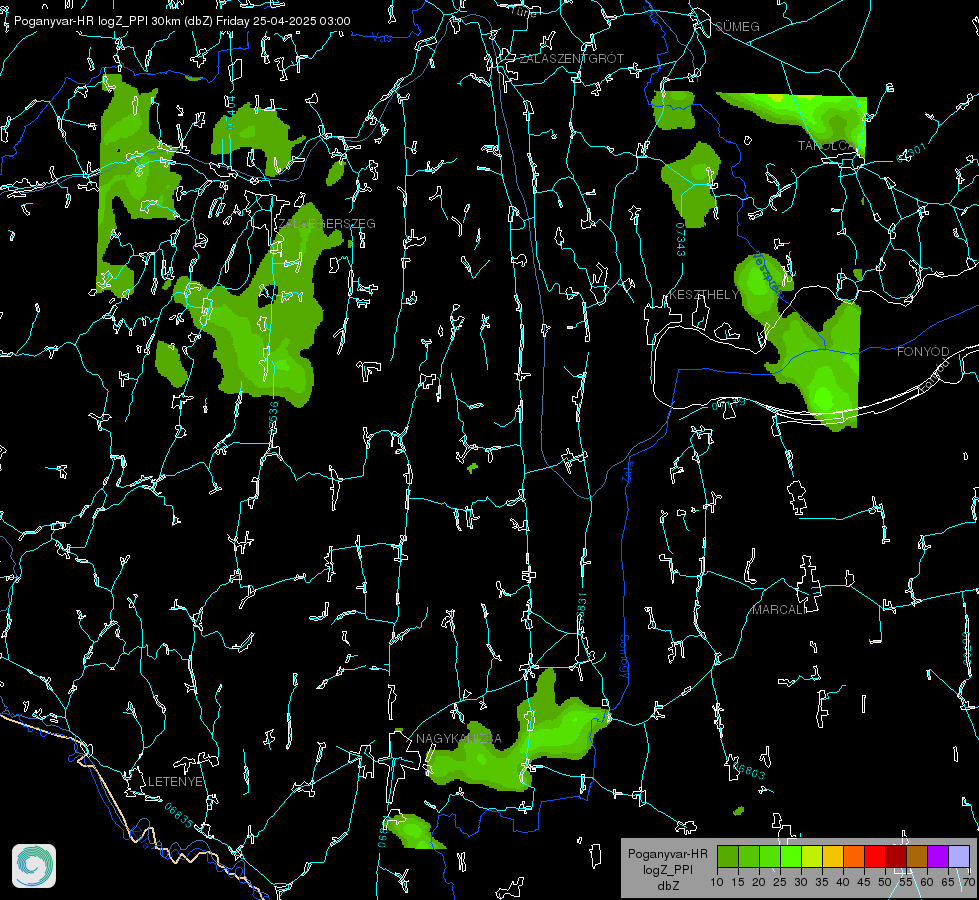This screenshot has height=900, width=979.
Task: Click the legend scale value "70"
Action: pyautogui.click(x=968, y=883)
